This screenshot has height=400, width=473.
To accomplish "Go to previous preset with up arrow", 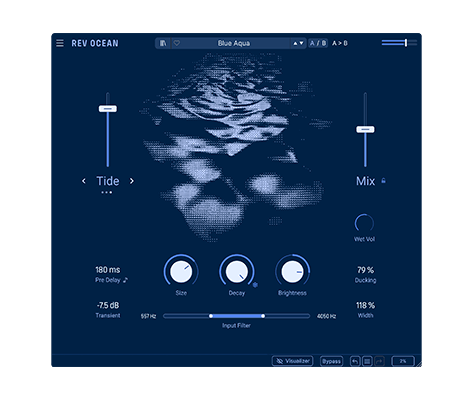I will 295,43.
